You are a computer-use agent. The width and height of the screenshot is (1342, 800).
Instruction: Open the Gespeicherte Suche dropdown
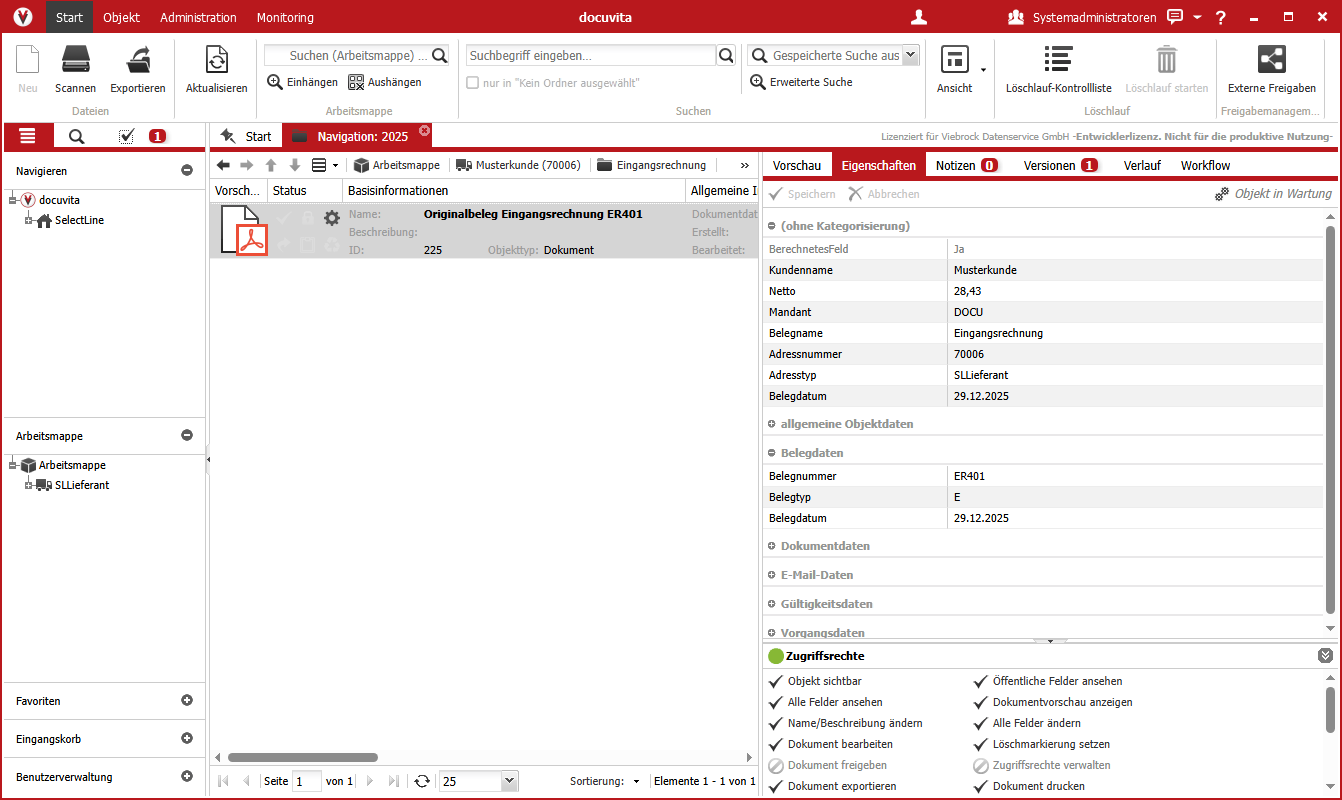pyautogui.click(x=906, y=55)
